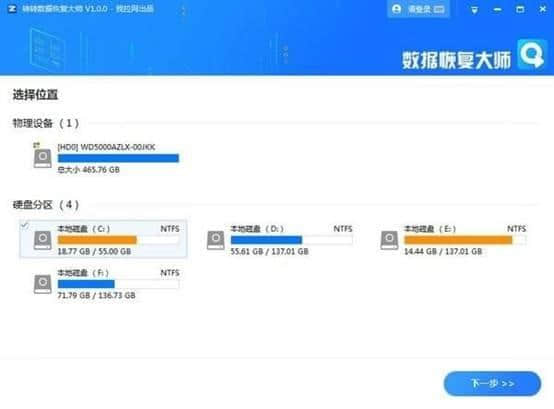Click the WD5000AZLX physical hard drive icon
Screen dimensions: 554x409
42,158
